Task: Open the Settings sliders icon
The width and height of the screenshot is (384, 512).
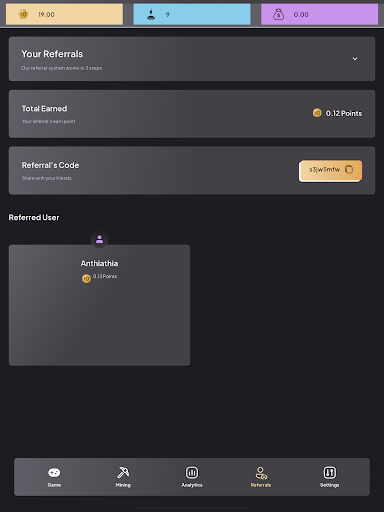Action: [x=330, y=472]
